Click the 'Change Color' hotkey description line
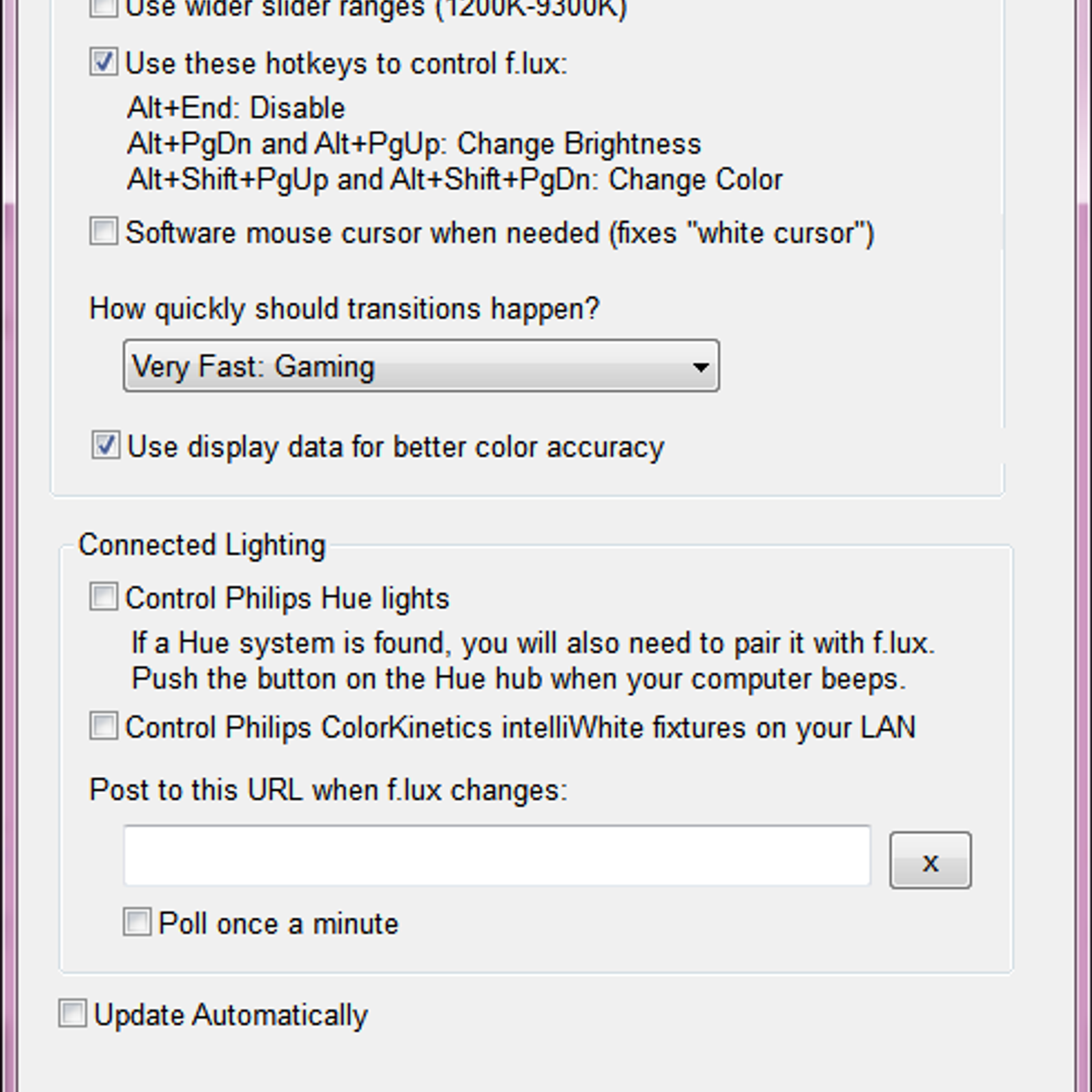Screen dimensions: 1092x1092 pos(455,180)
